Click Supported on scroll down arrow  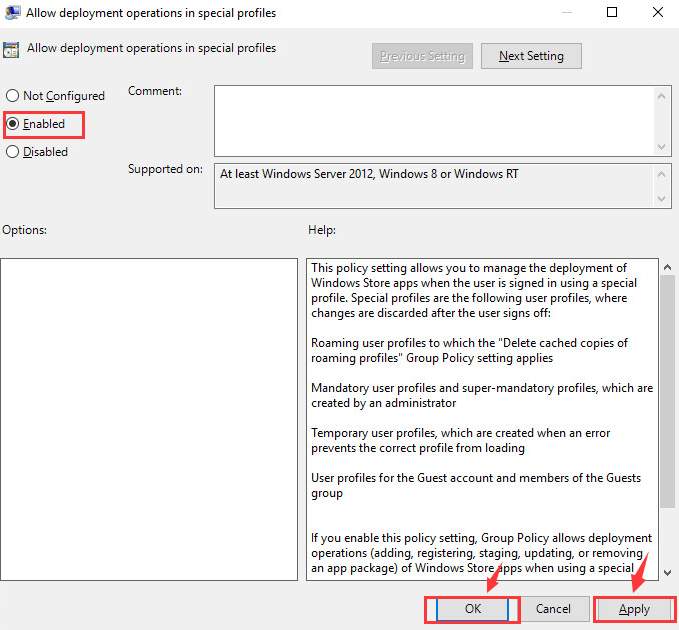[661, 198]
